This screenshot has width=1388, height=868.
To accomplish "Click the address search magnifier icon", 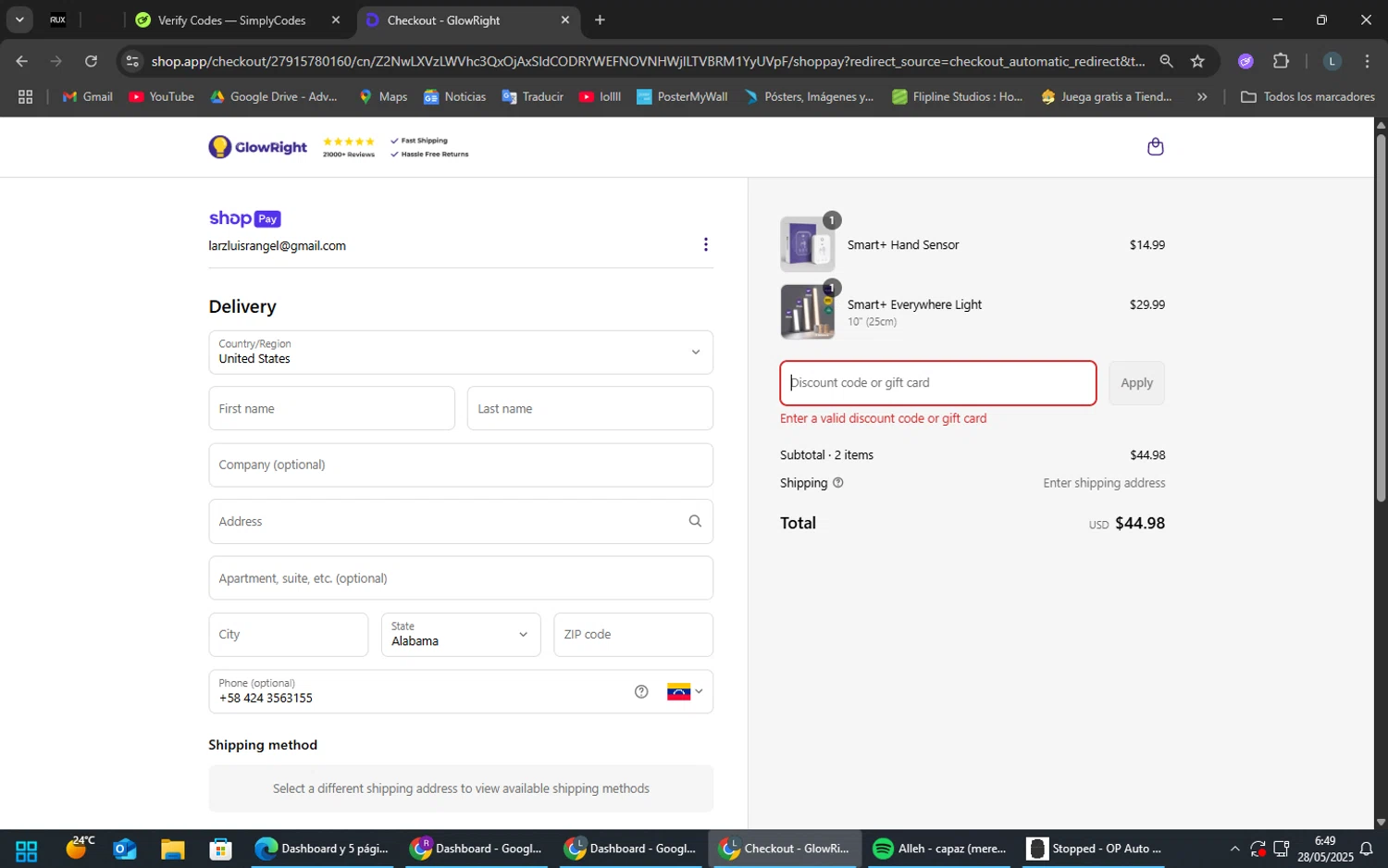I will pyautogui.click(x=695, y=521).
